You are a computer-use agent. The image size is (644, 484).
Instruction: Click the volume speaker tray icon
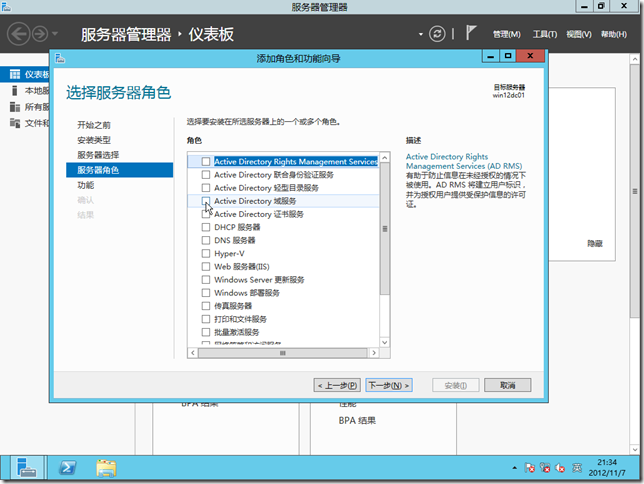(x=560, y=468)
